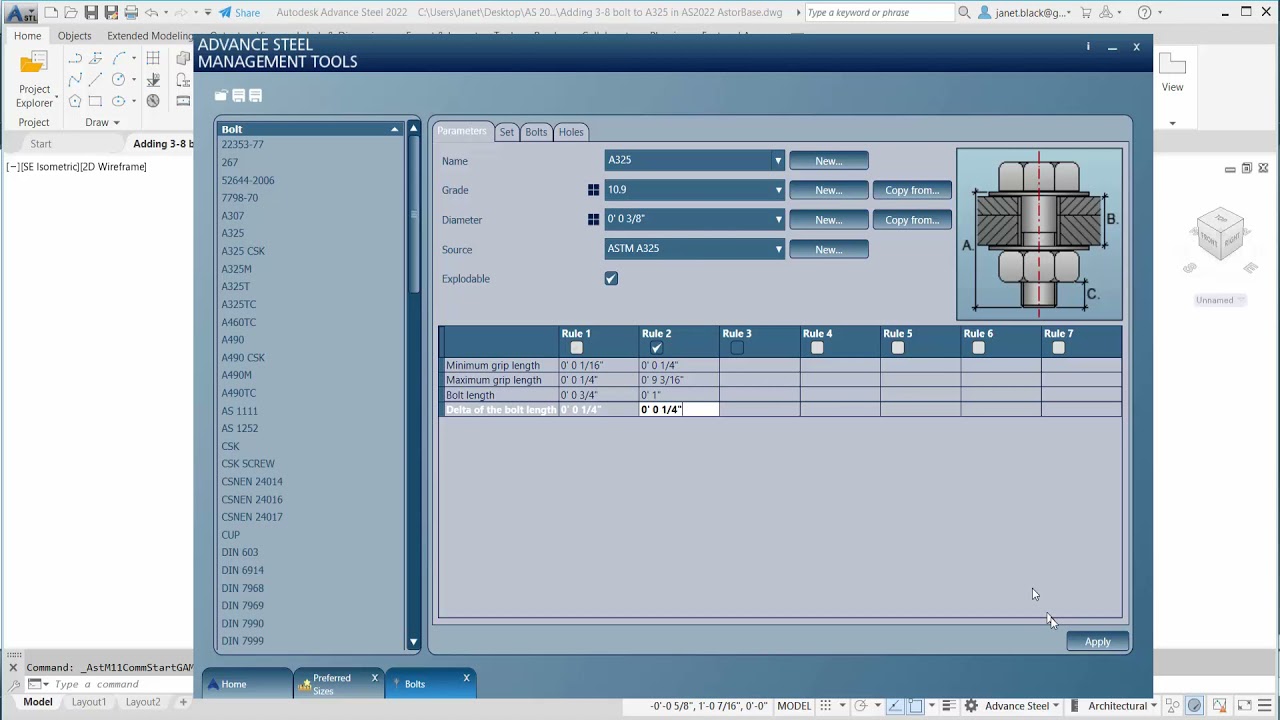Click the Undo arrow in quick access toolbar

(x=151, y=12)
